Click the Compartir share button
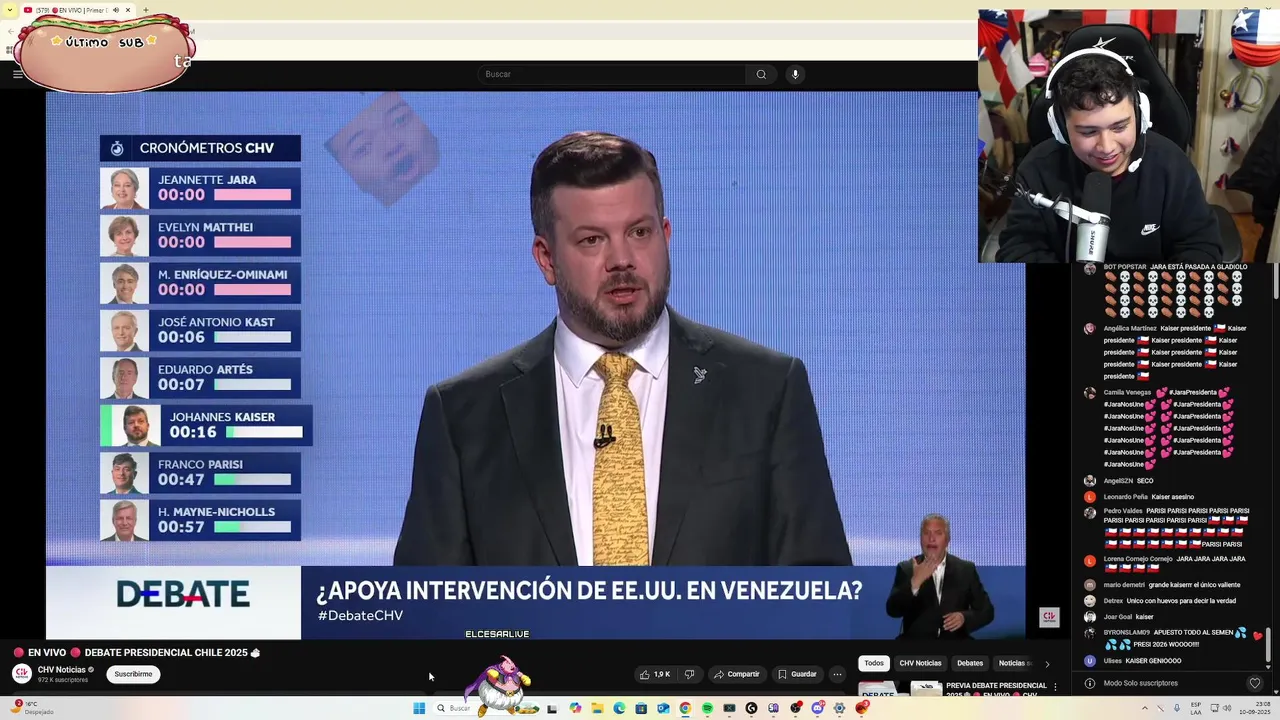 coord(736,674)
